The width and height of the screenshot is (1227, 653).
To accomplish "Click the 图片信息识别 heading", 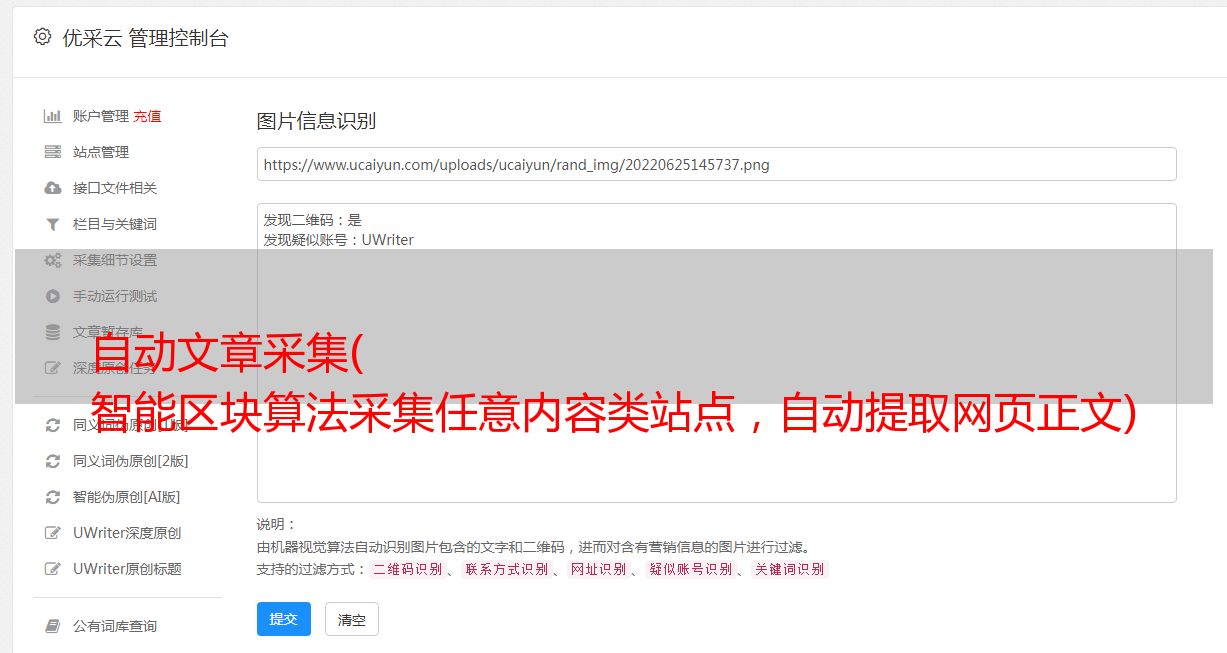I will (316, 121).
